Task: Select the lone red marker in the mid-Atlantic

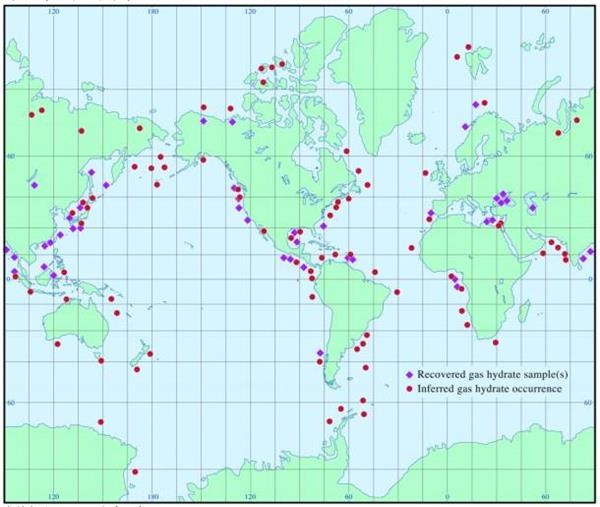Action: [x=411, y=248]
